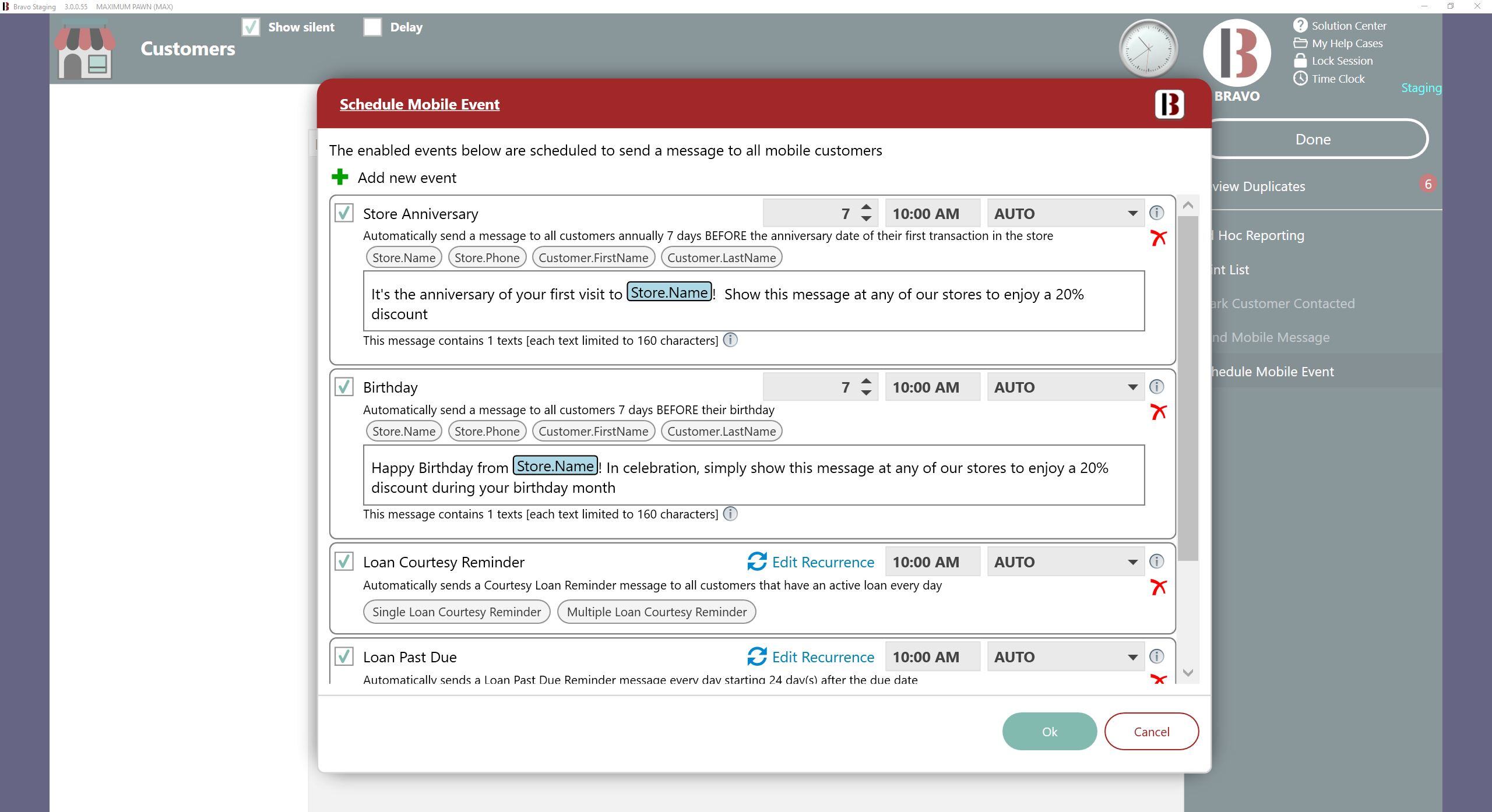Open AUTO dropdown for Birthday
This screenshot has height=812, width=1492.
click(x=1065, y=387)
